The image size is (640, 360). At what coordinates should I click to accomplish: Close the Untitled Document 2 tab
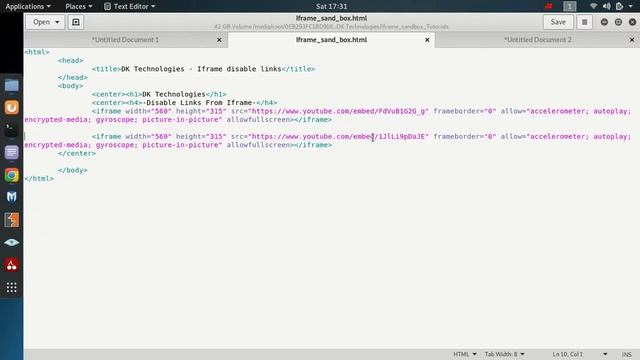[632, 40]
